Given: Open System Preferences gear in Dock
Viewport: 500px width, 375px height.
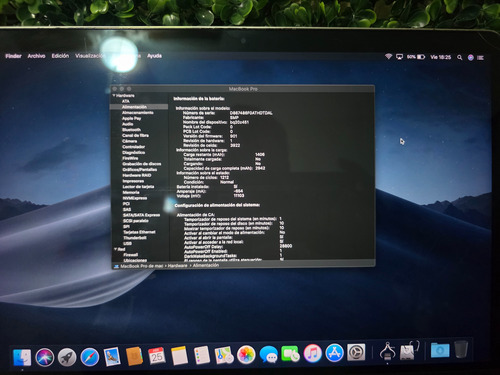Looking at the screenshot, I should tap(356, 352).
